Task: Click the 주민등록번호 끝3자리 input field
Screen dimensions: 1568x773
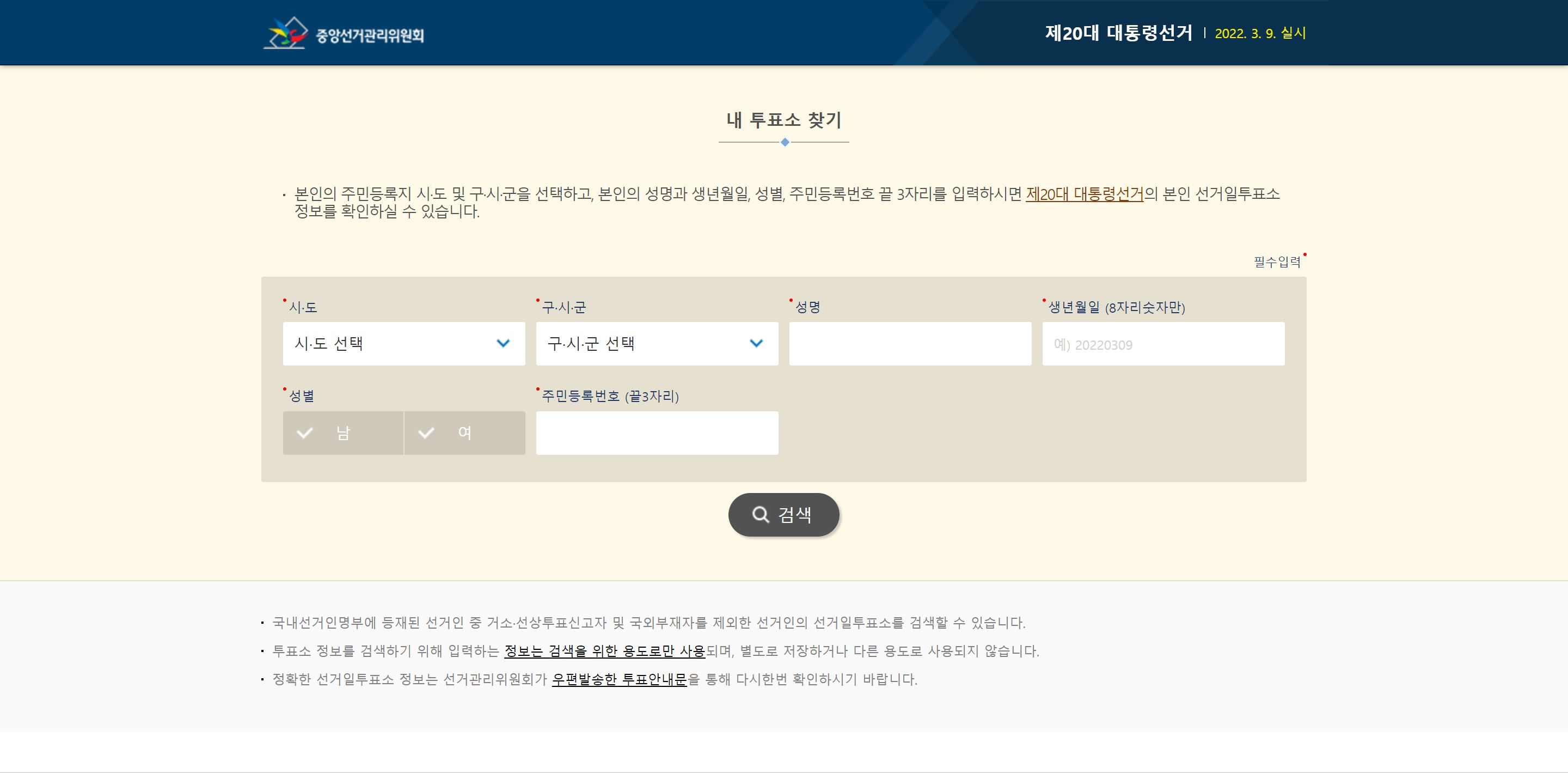Action: [657, 433]
